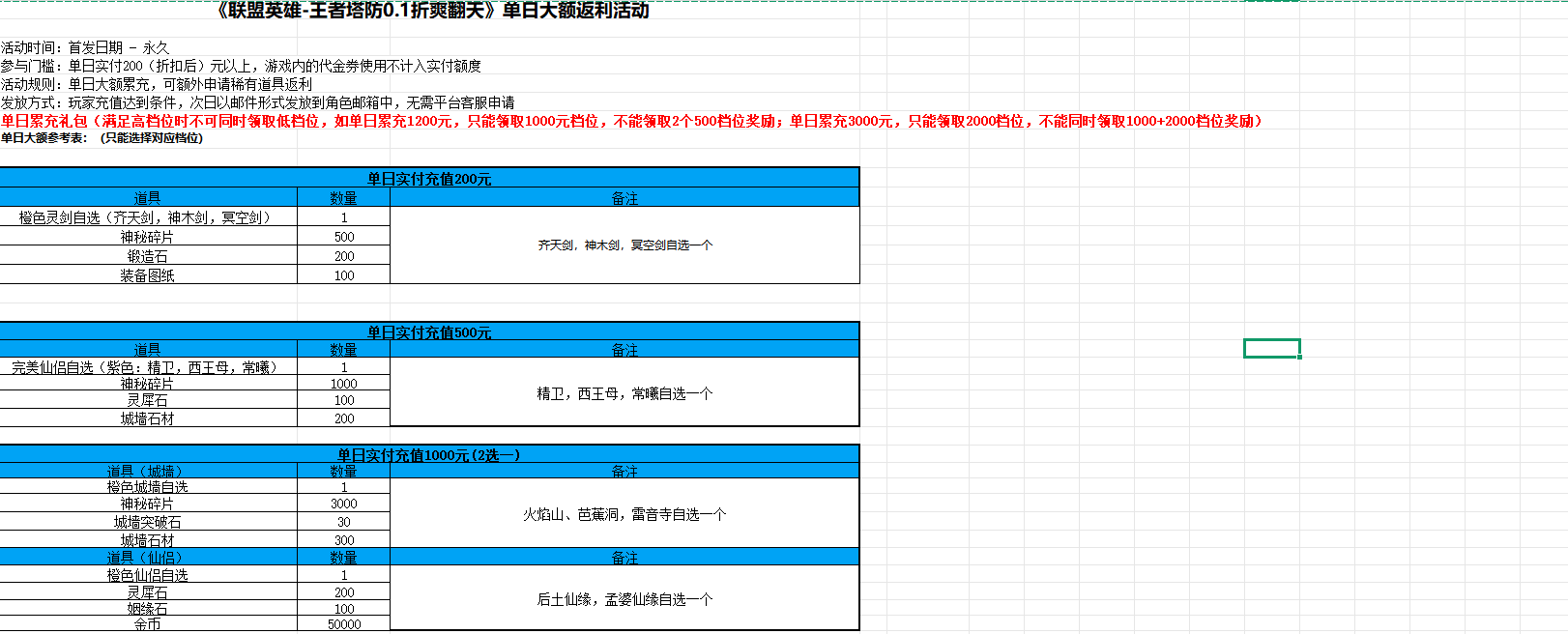The height and width of the screenshot is (634, 1568).
Task: Select the 金币 item cell
Action: [x=148, y=625]
